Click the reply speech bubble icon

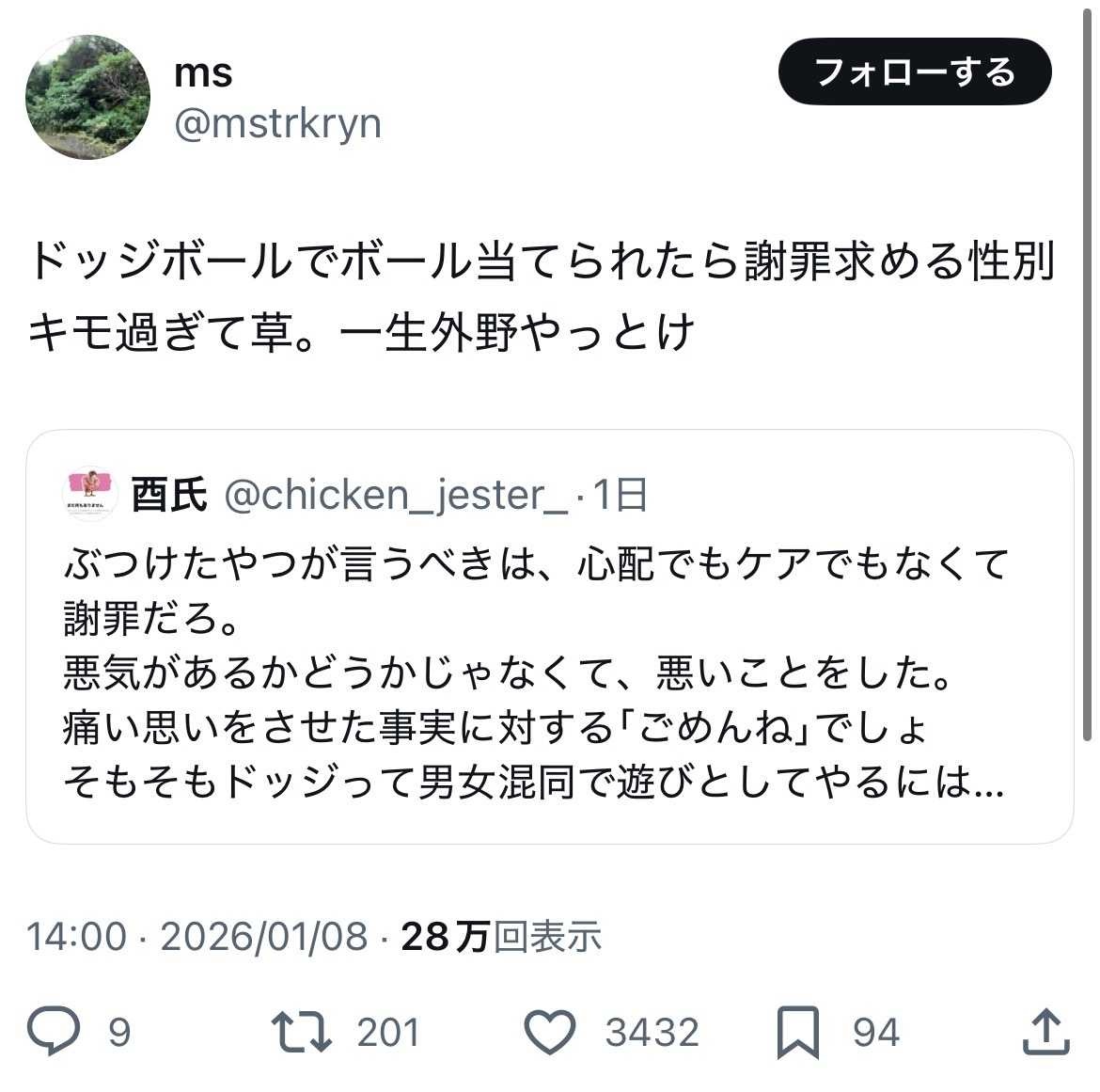(x=55, y=1032)
